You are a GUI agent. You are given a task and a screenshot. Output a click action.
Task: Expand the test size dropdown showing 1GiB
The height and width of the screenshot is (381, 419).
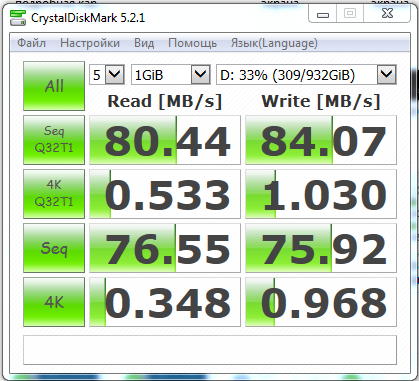(x=171, y=74)
